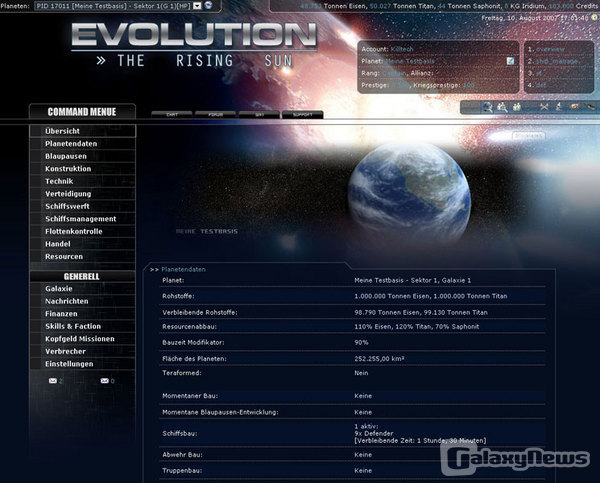The image size is (600, 483).
Task: Click the edit planet name icon
Action: pyautogui.click(x=510, y=61)
